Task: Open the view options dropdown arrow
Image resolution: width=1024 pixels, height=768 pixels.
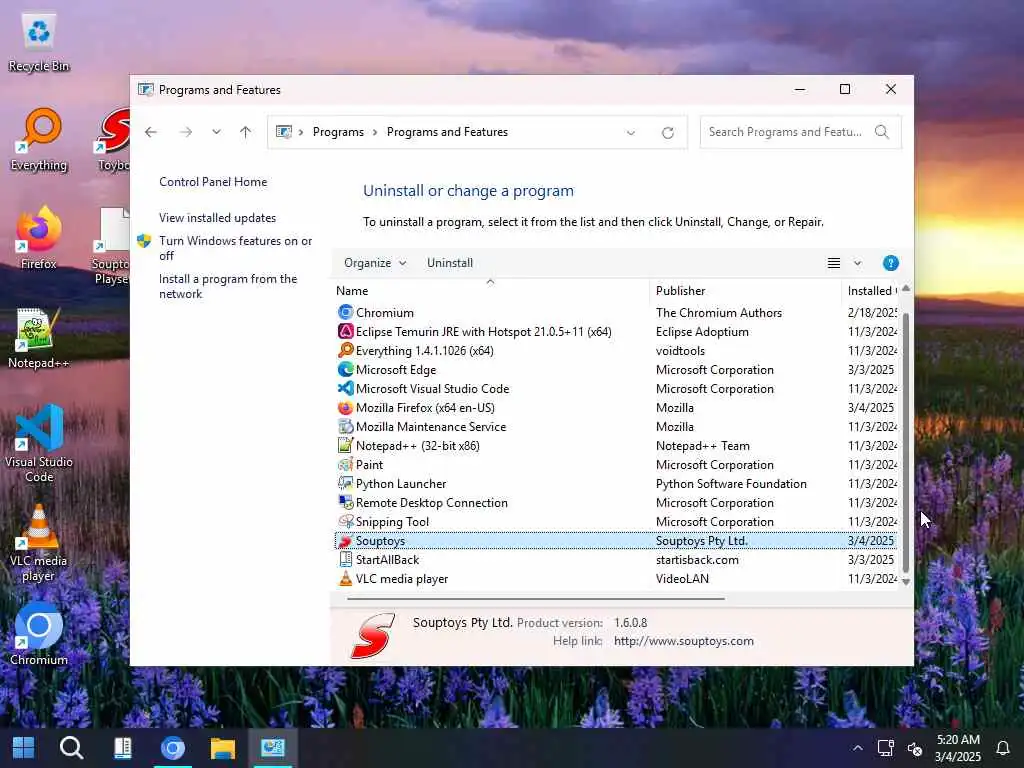Action: click(x=857, y=263)
